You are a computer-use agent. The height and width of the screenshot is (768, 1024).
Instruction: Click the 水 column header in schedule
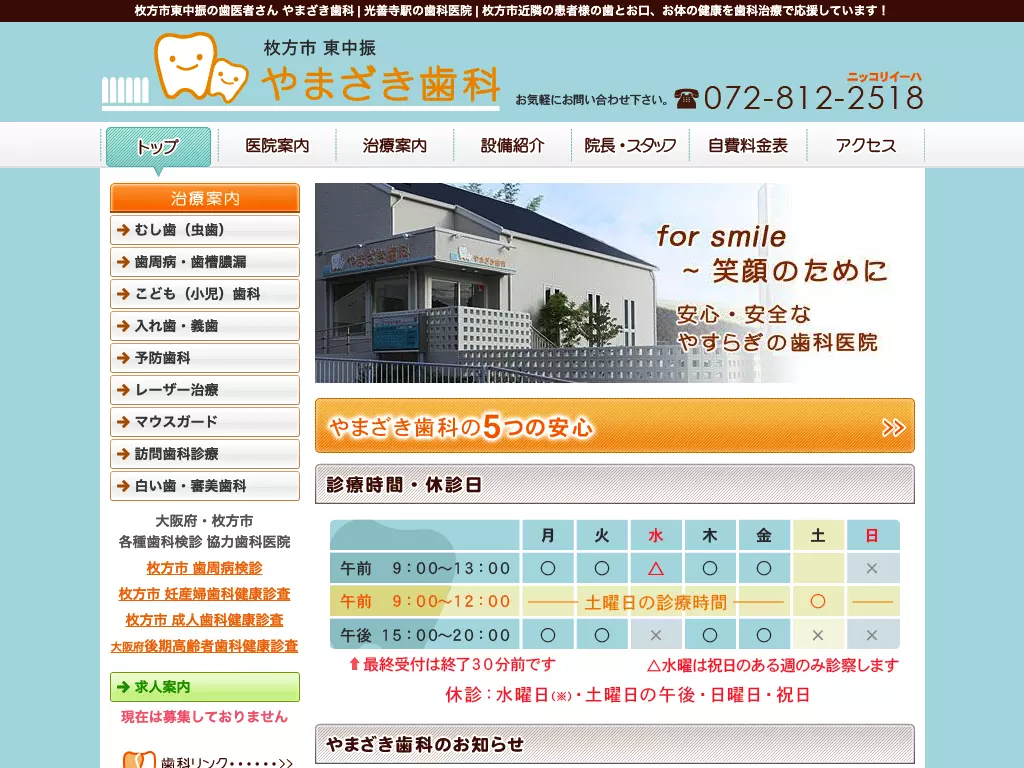point(656,536)
